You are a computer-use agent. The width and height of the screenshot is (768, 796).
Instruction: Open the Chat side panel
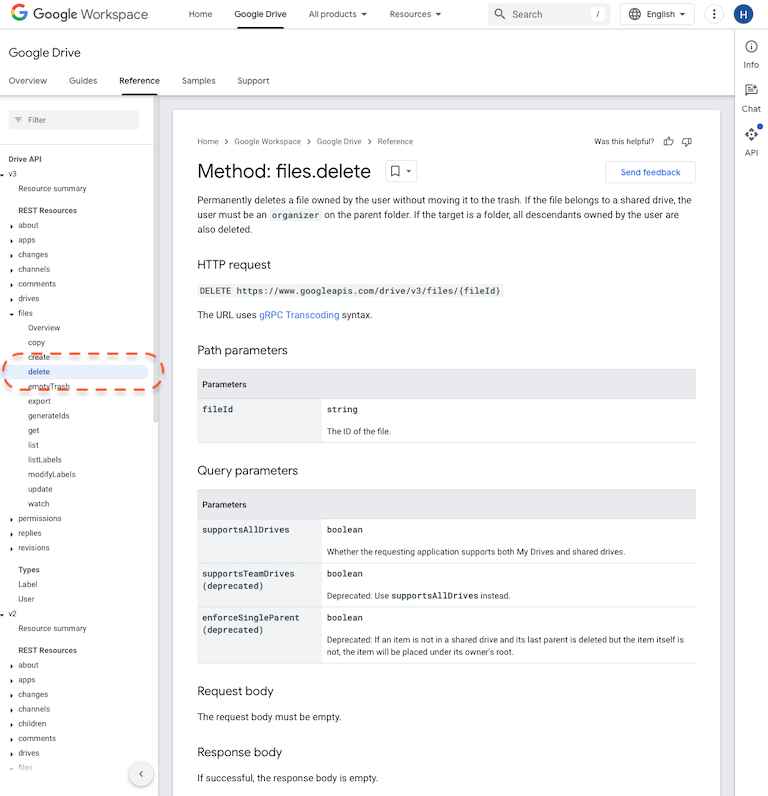(751, 97)
